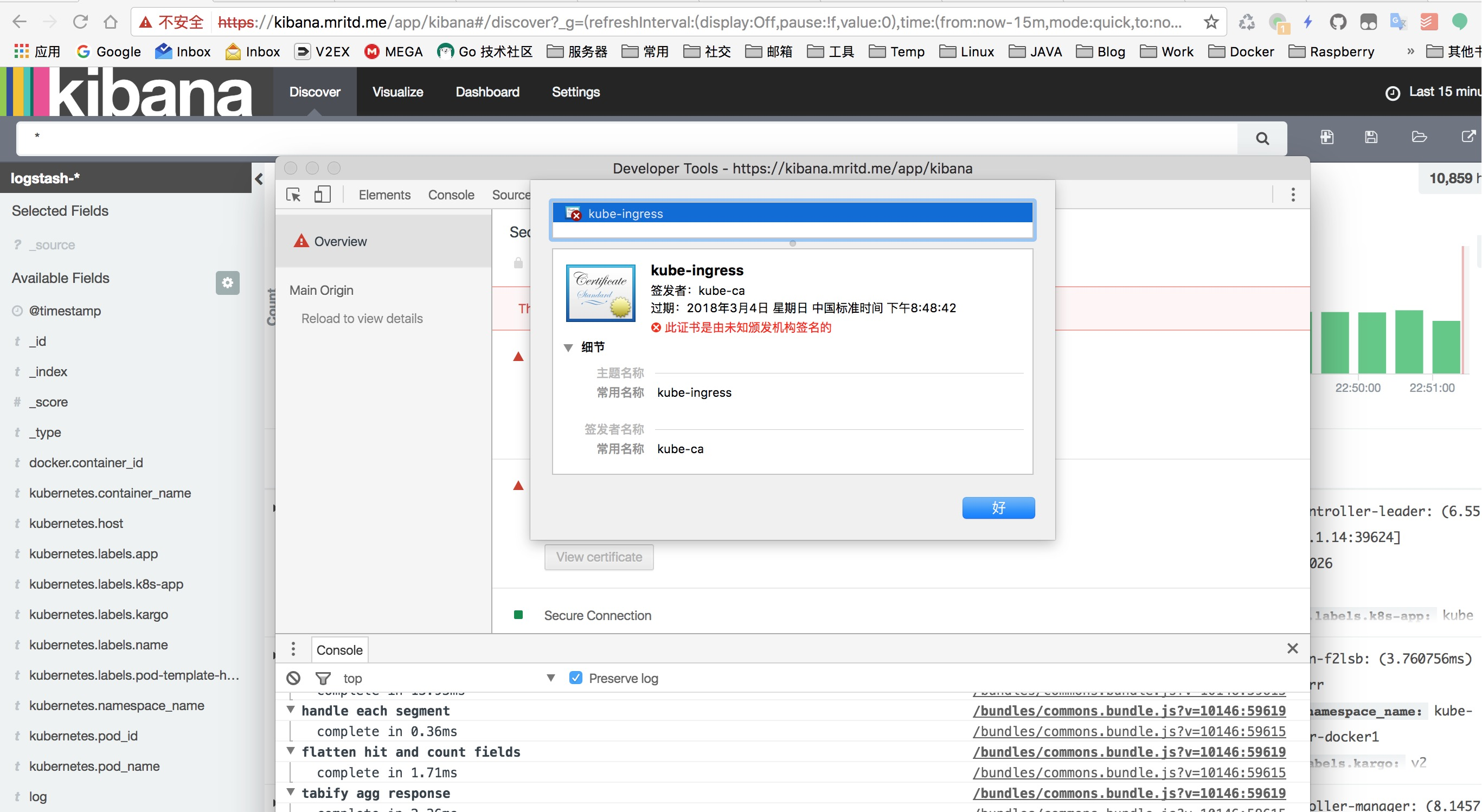Click the kubernetes.labels.app field
Image resolution: width=1482 pixels, height=812 pixels.
[x=93, y=554]
